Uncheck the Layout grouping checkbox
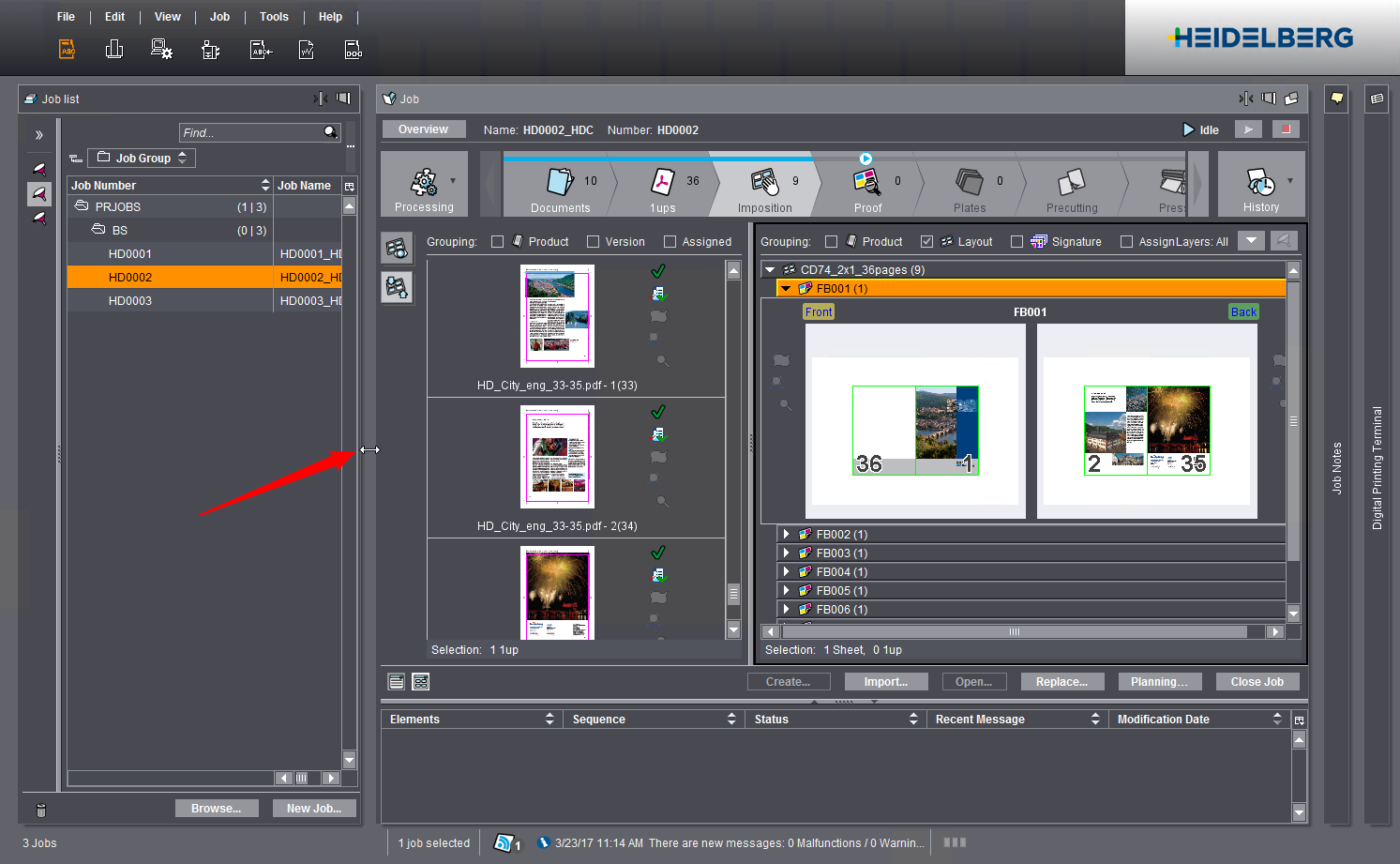Image resolution: width=1400 pixels, height=864 pixels. [x=926, y=241]
